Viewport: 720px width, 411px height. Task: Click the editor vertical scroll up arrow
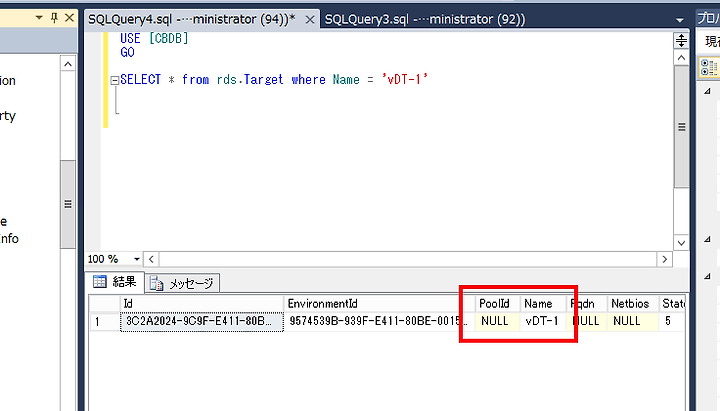click(x=681, y=58)
